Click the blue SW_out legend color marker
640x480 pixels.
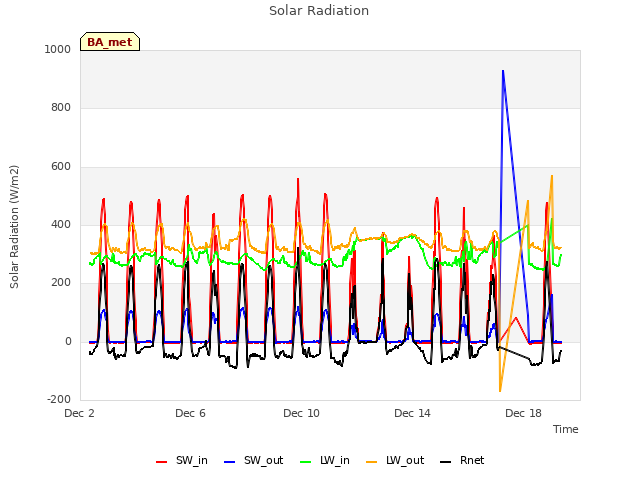pyautogui.click(x=230, y=462)
